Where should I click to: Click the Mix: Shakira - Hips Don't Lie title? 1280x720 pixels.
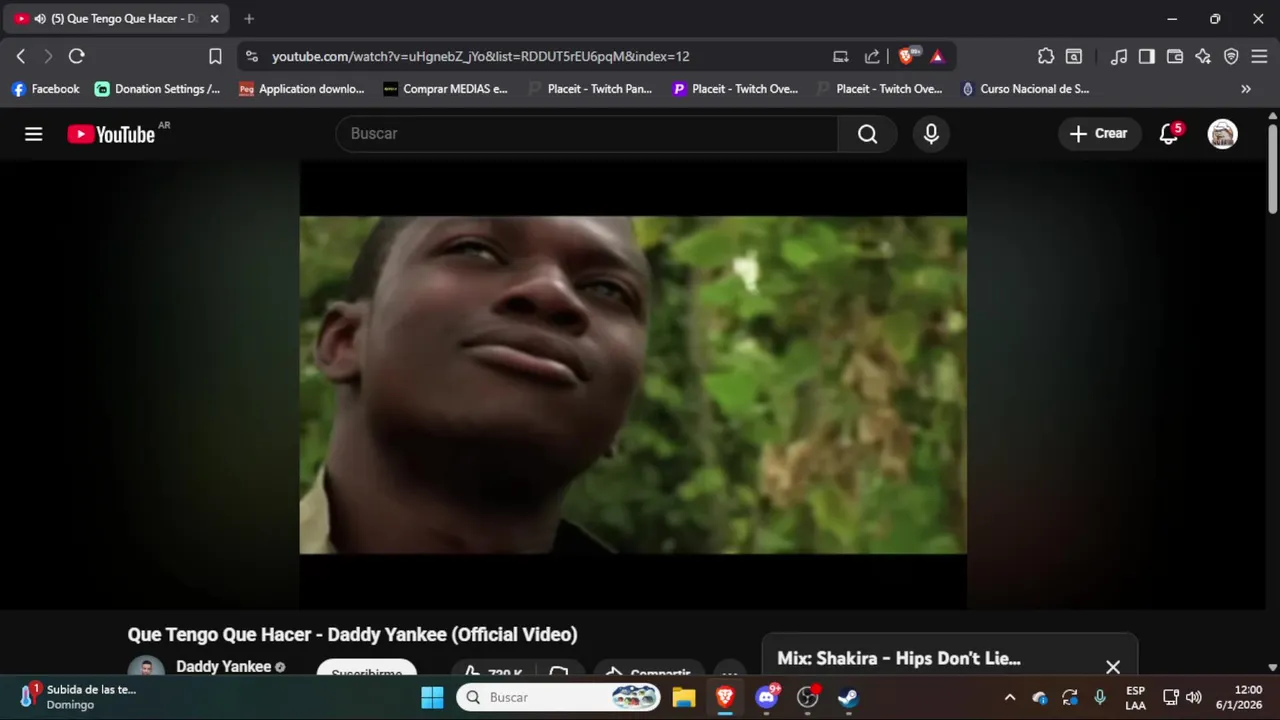[899, 659]
